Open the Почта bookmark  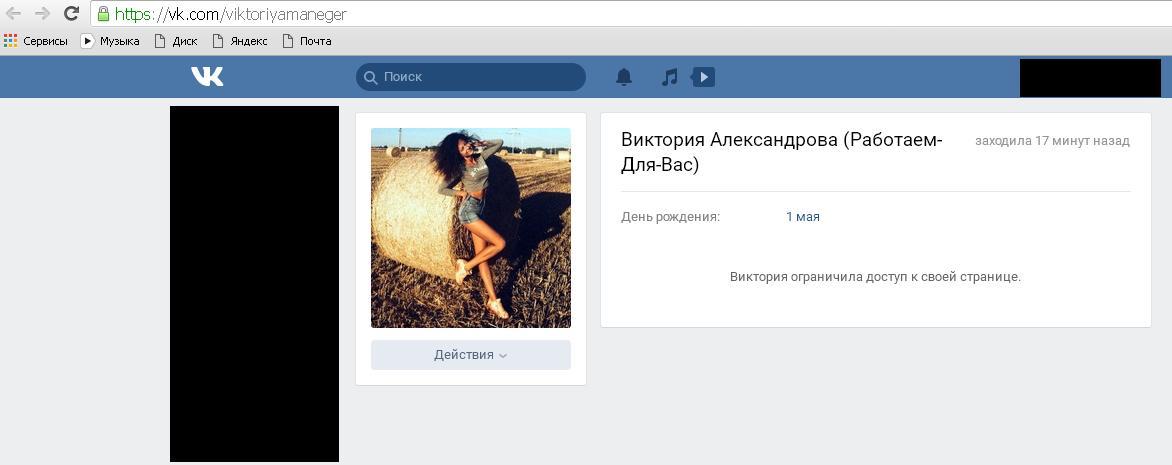[307, 41]
